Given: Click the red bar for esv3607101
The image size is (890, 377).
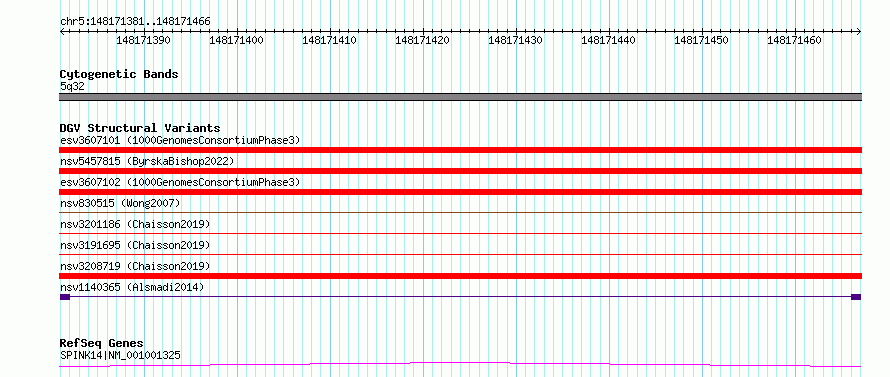Looking at the screenshot, I should point(460,150).
